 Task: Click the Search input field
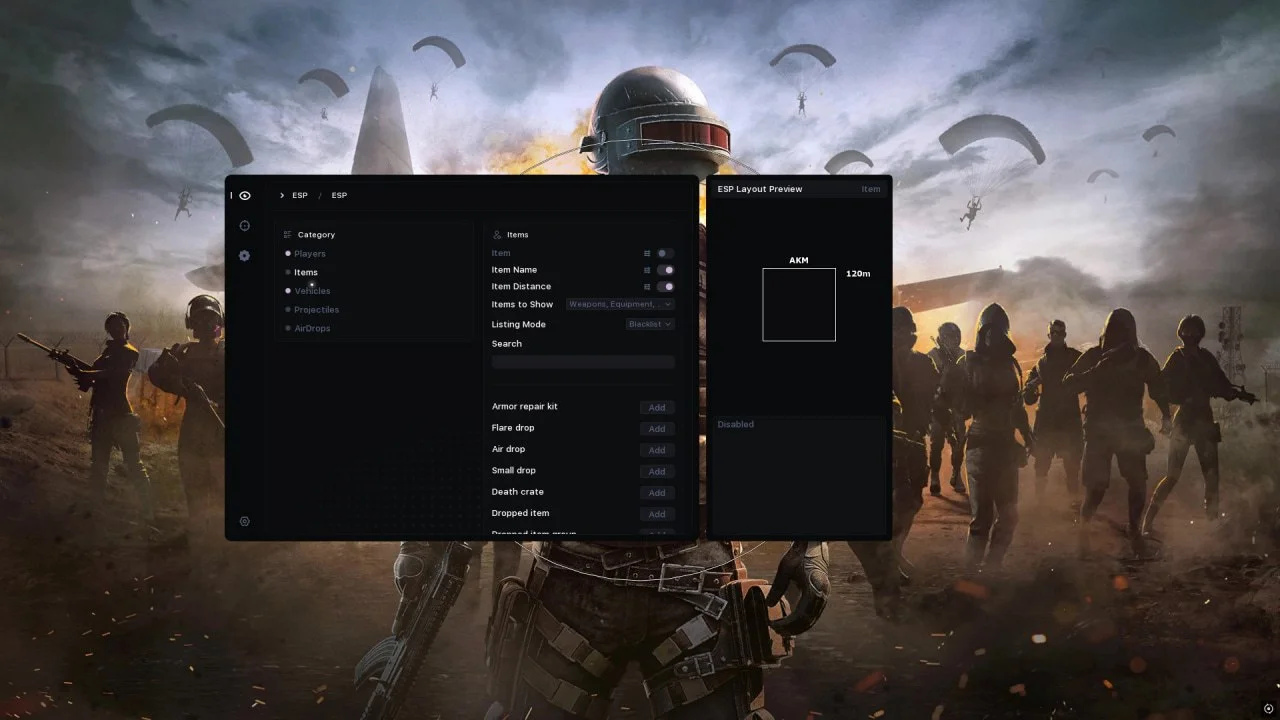583,362
